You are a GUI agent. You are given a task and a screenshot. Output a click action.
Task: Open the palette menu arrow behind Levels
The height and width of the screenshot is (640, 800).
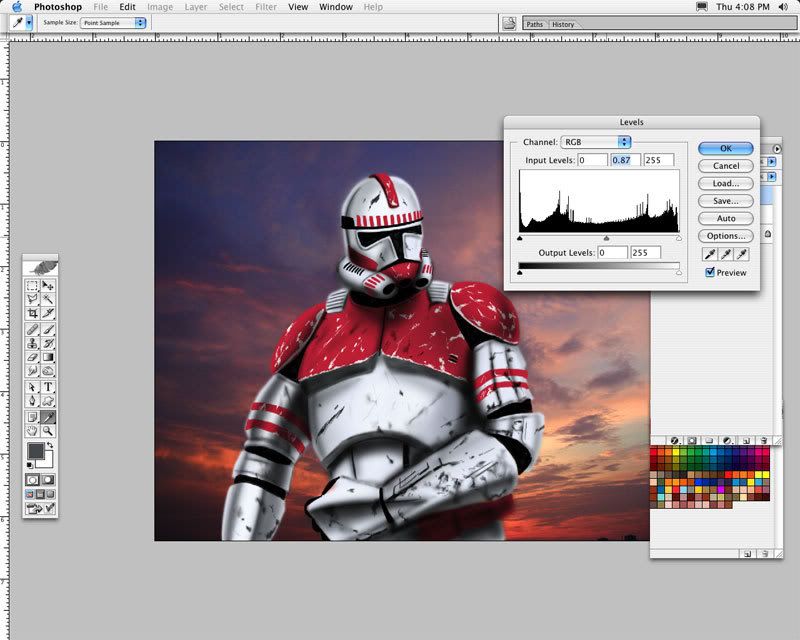(x=777, y=149)
